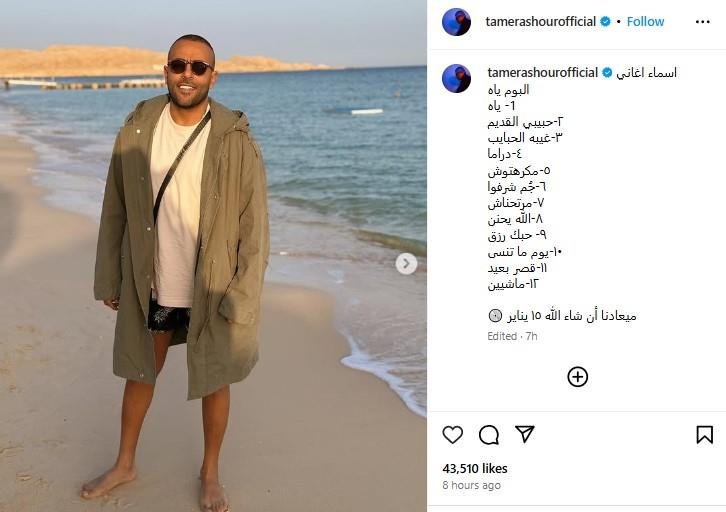Click the ميعادنا release date caption line

[562, 316]
